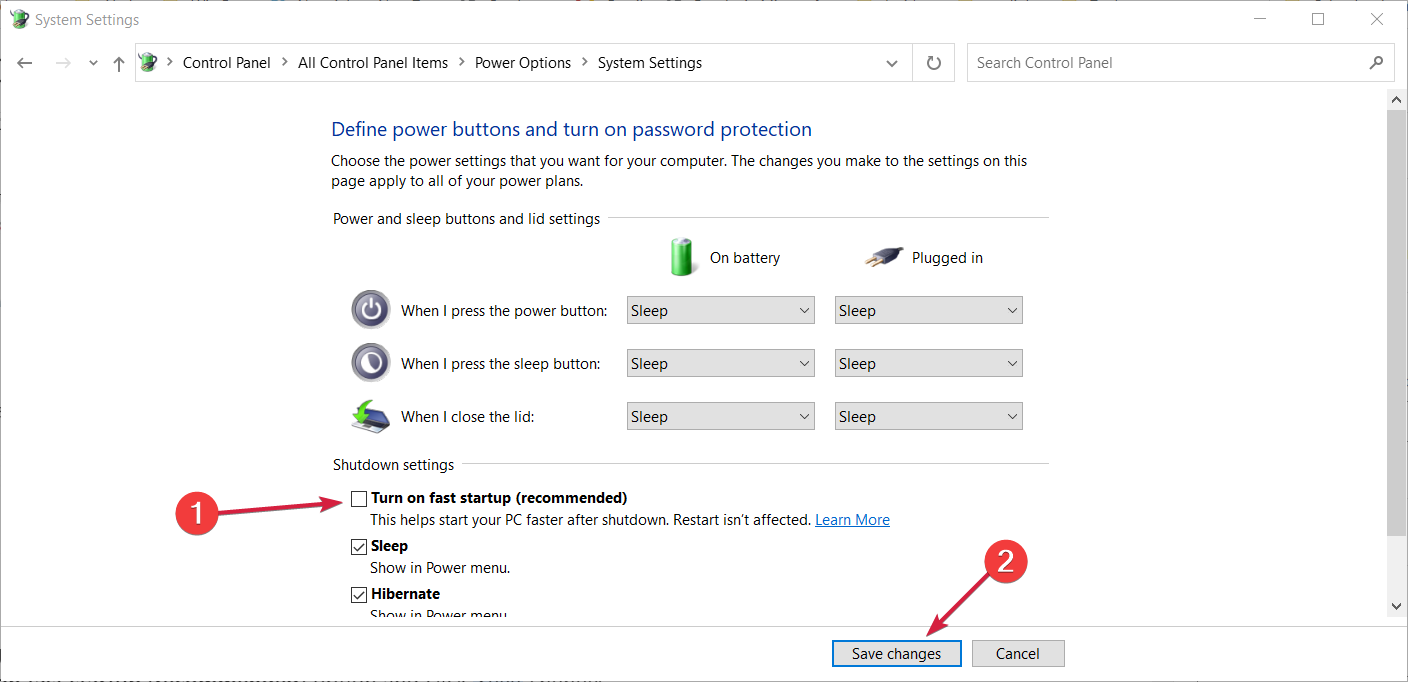This screenshot has width=1408, height=682.
Task: Click the back navigation arrow
Action: click(x=25, y=63)
